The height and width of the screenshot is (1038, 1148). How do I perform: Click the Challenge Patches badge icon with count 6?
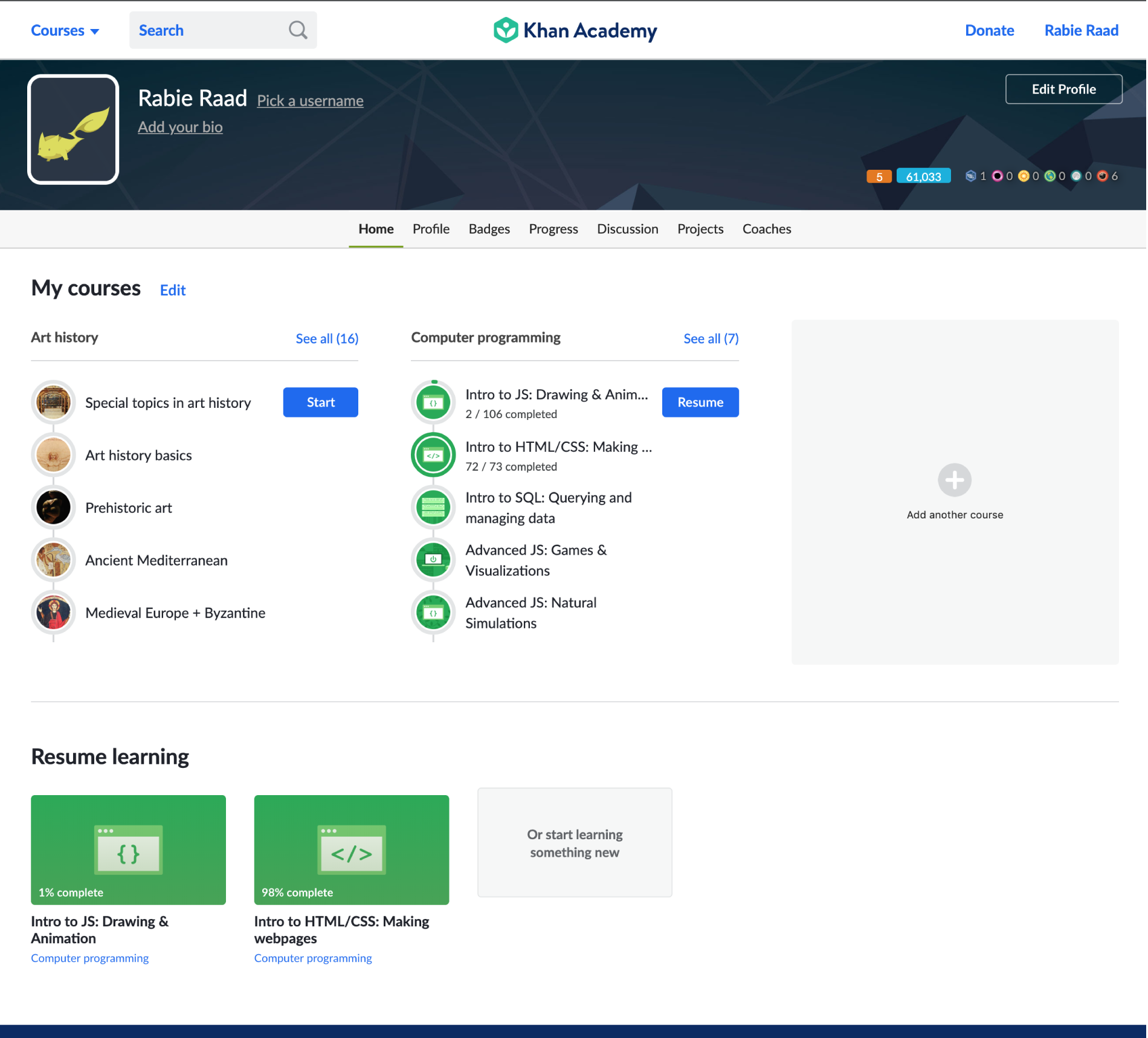pyautogui.click(x=1102, y=176)
